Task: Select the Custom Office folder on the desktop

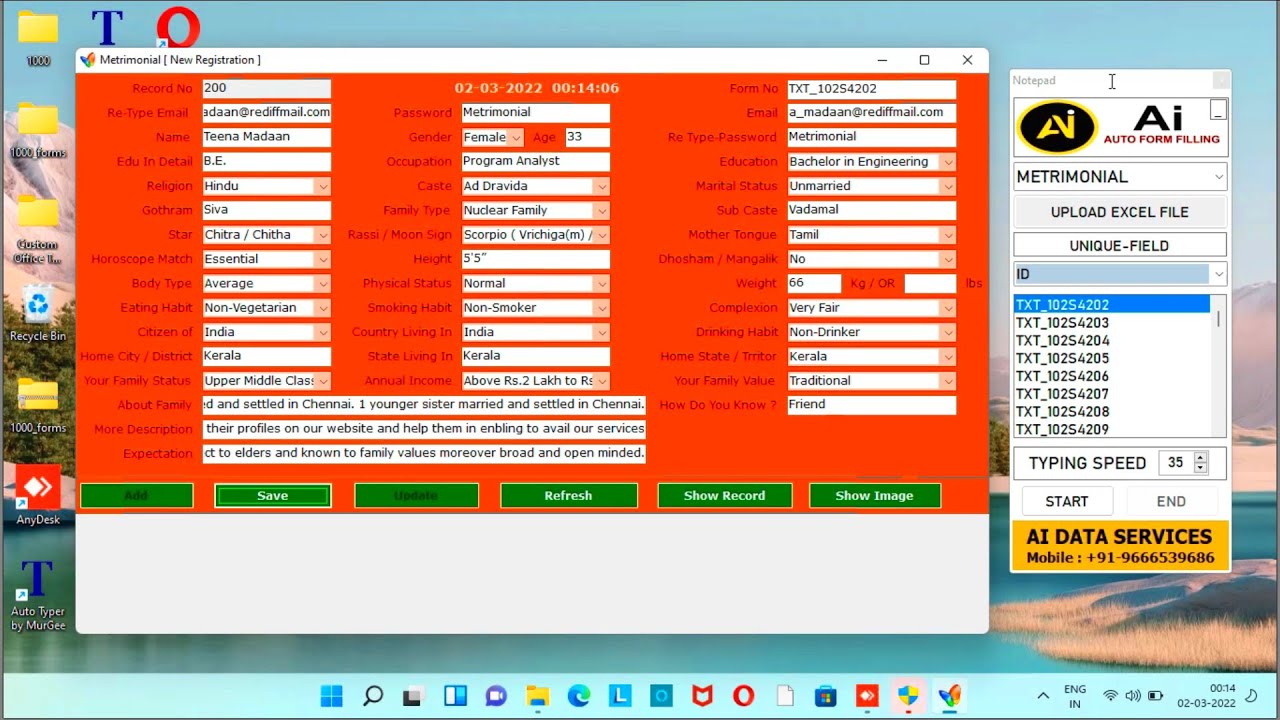Action: (x=38, y=230)
